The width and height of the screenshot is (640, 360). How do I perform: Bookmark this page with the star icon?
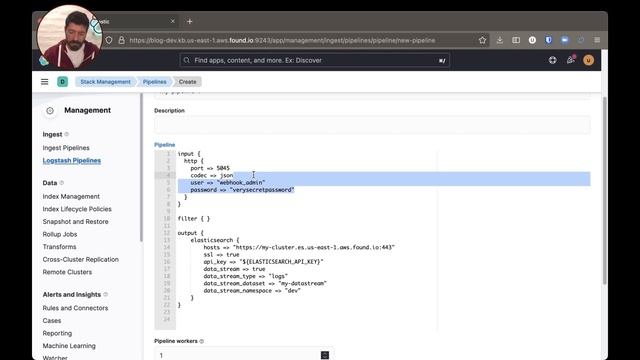tap(482, 40)
